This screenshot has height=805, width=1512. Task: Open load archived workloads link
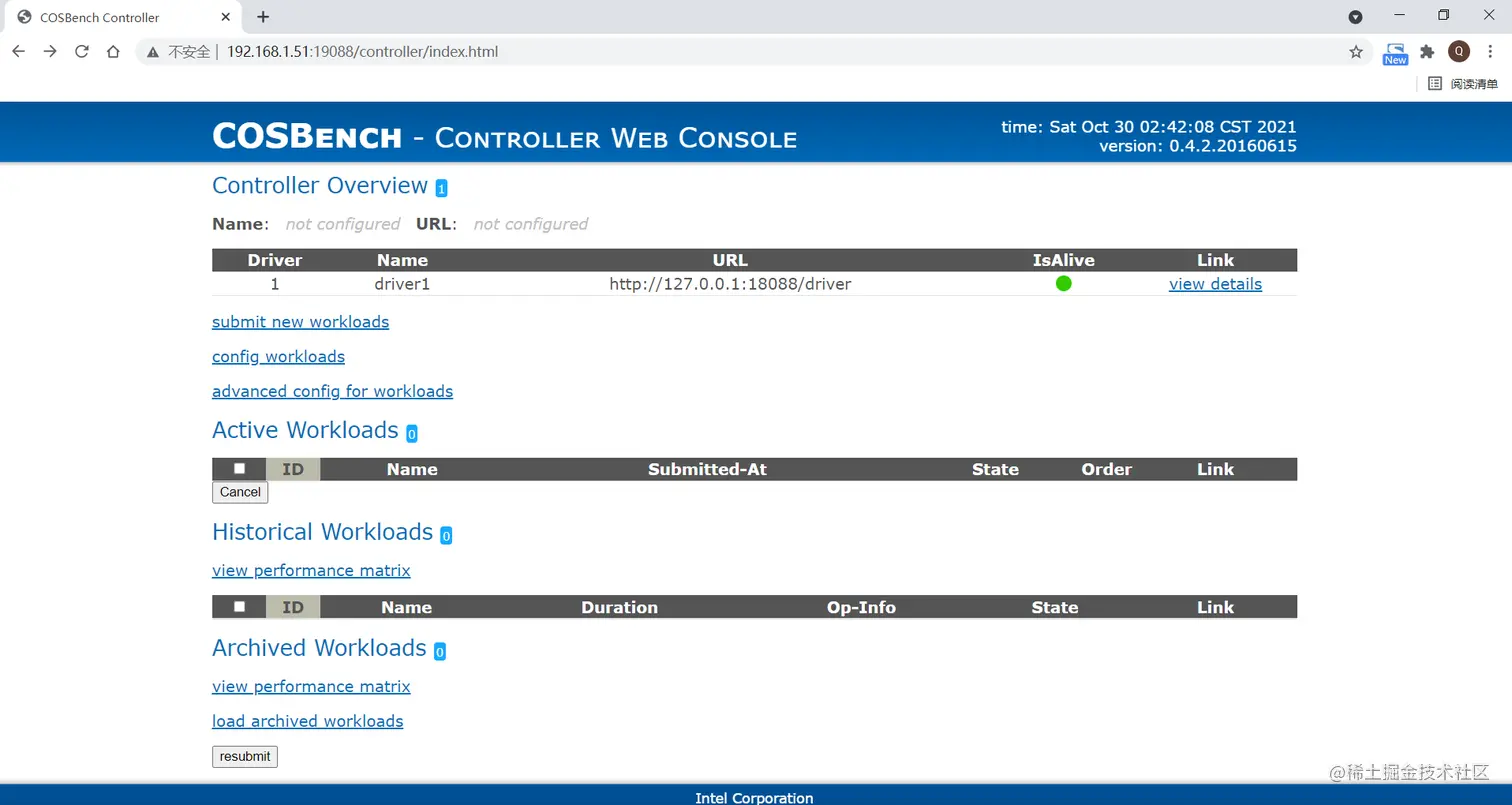pyautogui.click(x=307, y=721)
